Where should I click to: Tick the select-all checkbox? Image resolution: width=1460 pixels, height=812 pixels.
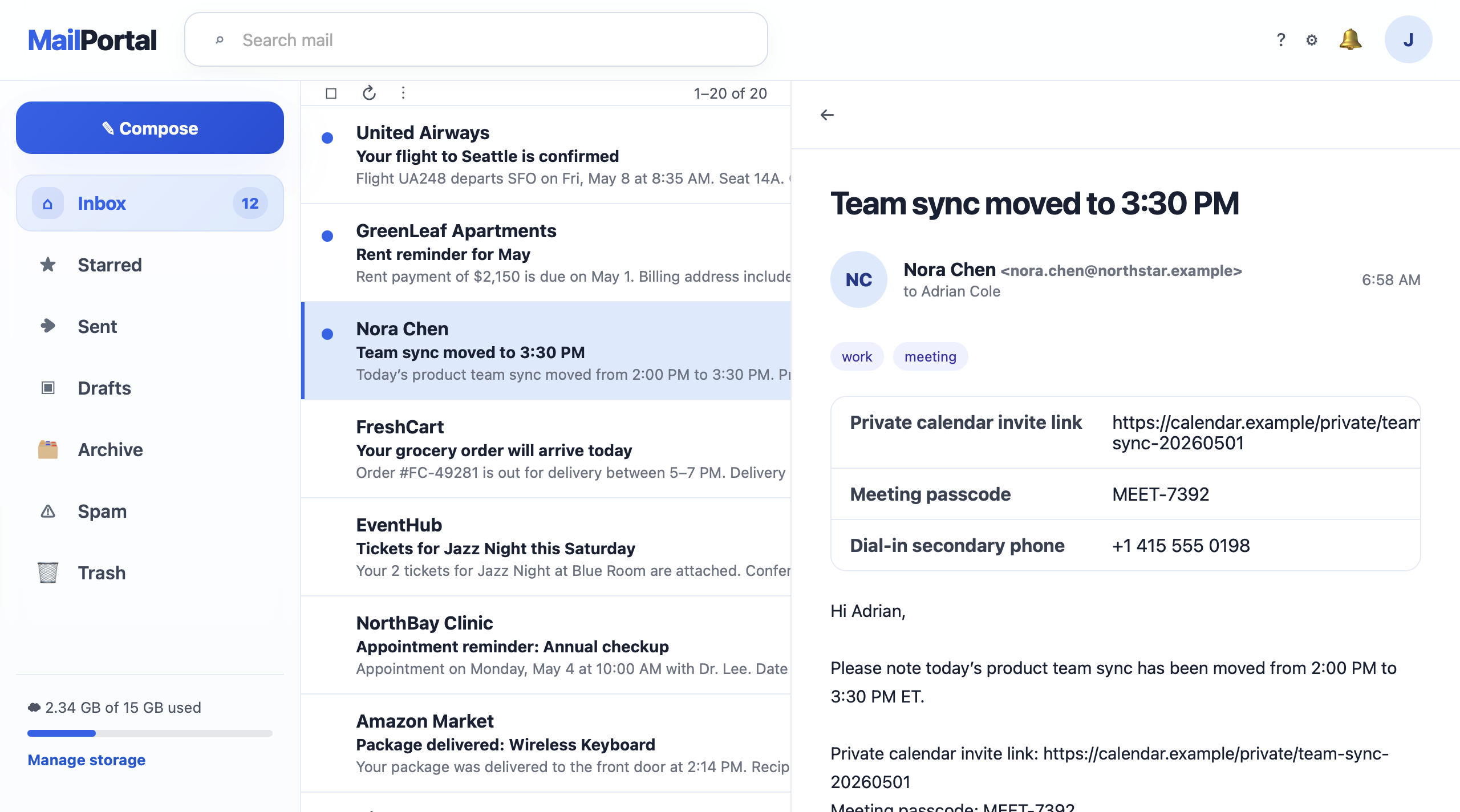pyautogui.click(x=331, y=93)
